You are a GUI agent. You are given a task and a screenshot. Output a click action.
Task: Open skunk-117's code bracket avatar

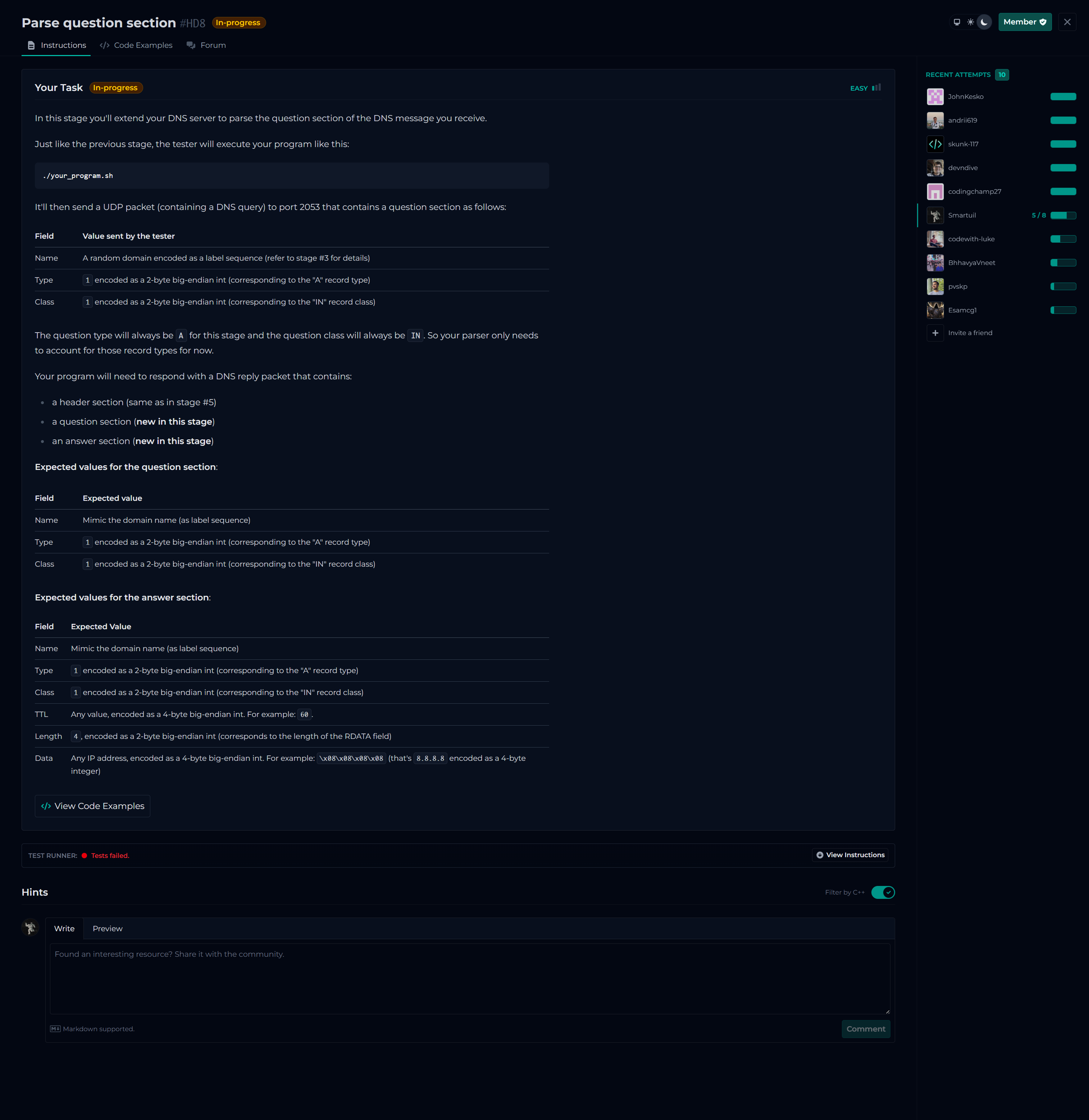point(935,144)
